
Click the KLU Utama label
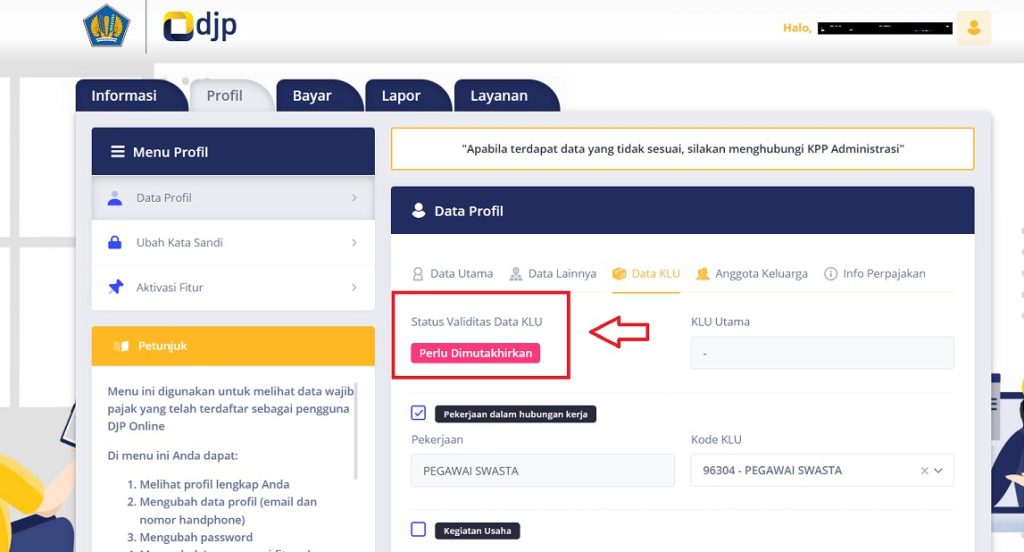click(x=720, y=321)
